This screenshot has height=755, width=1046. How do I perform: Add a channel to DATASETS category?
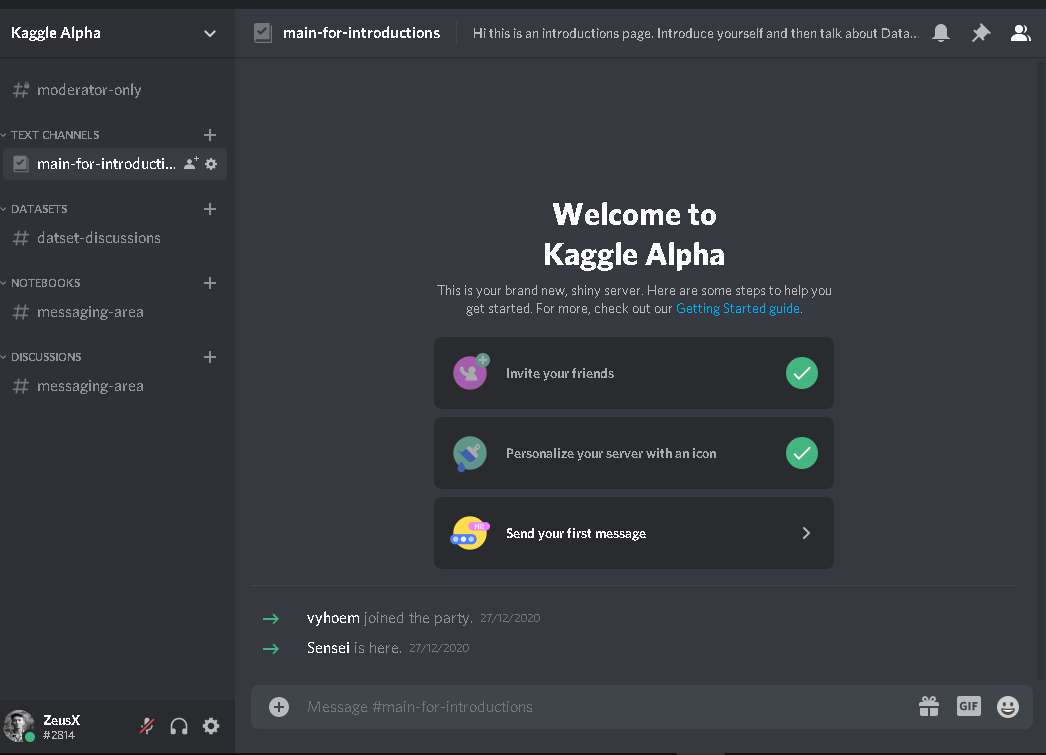point(209,209)
